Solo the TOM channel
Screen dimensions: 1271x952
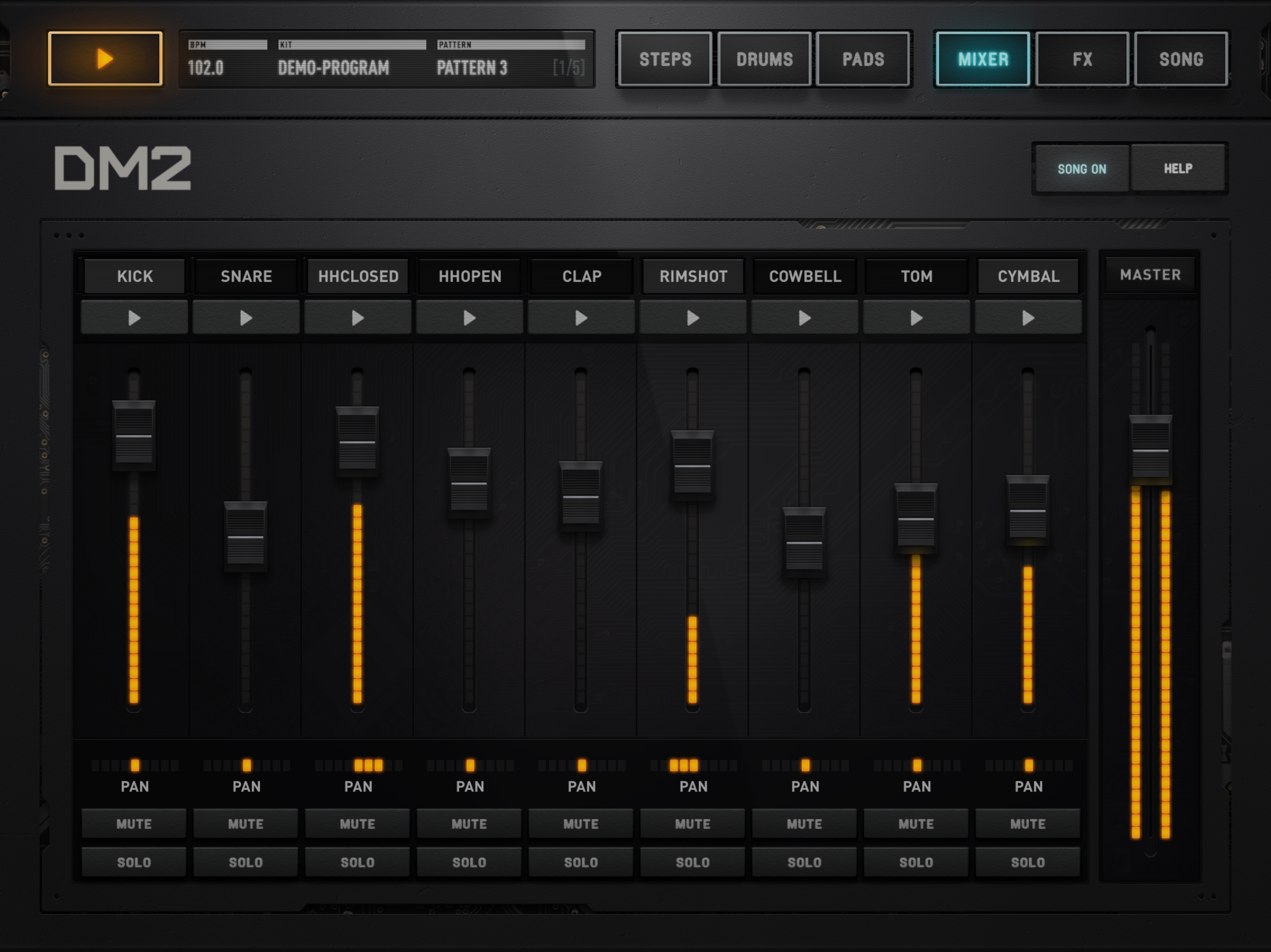click(x=916, y=862)
